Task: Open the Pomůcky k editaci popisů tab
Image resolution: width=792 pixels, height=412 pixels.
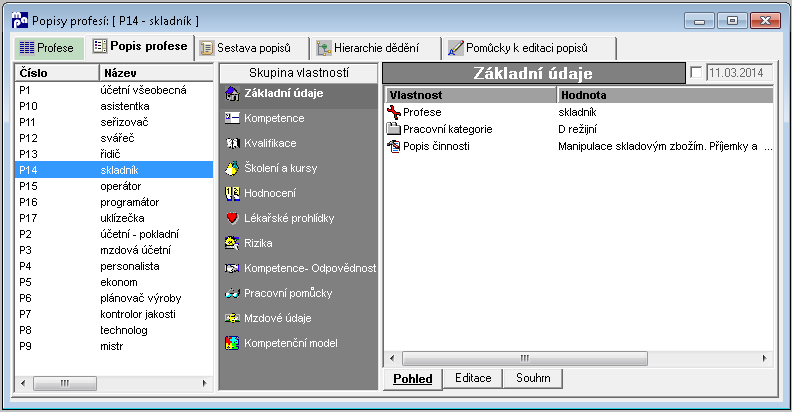Action: [530, 48]
